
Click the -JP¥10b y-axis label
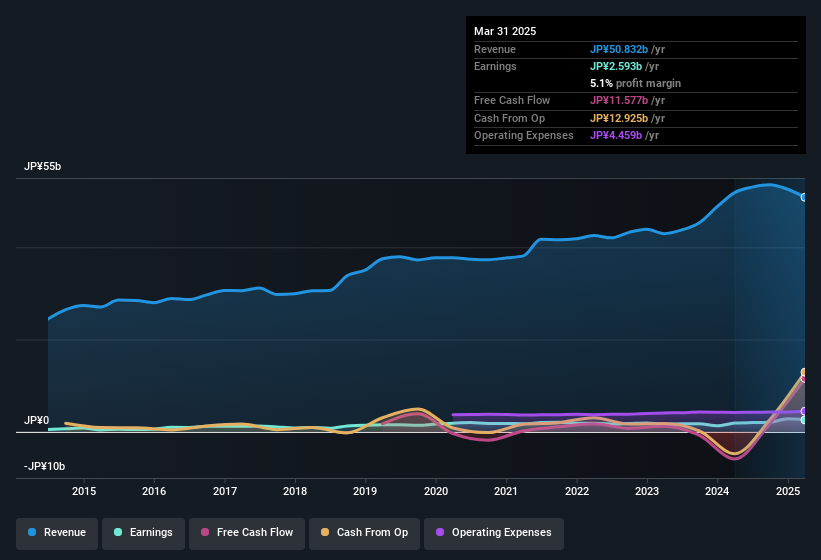pos(45,466)
